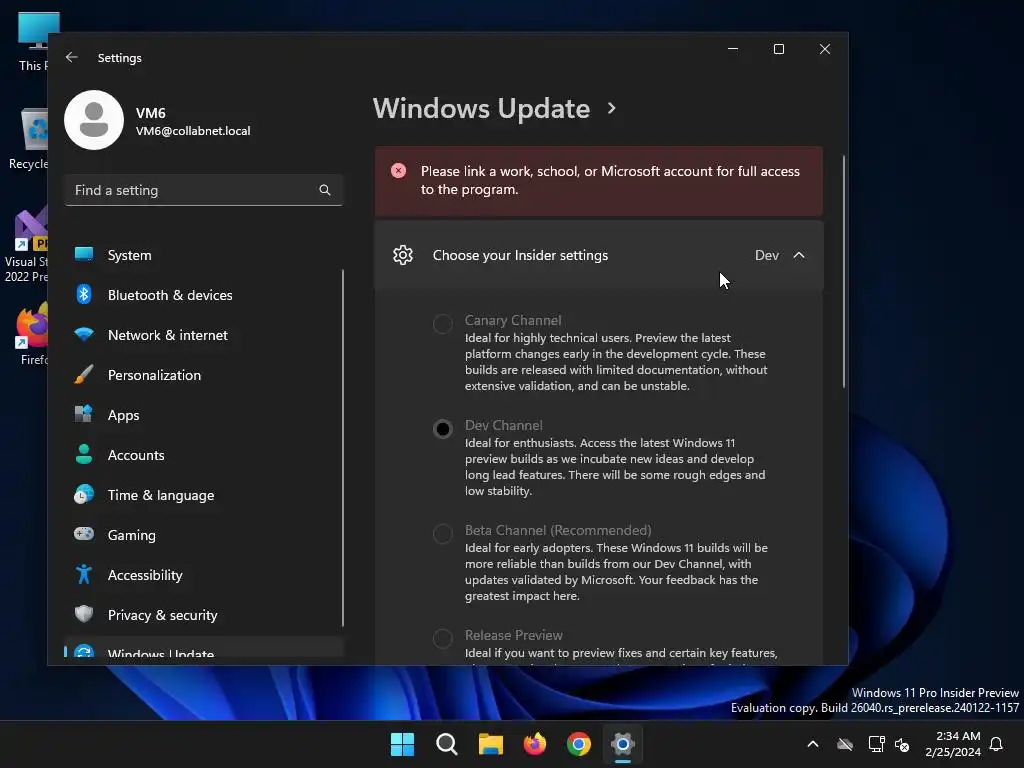Click the Release Preview label text
Screen dimensions: 1024x768
coord(513,635)
